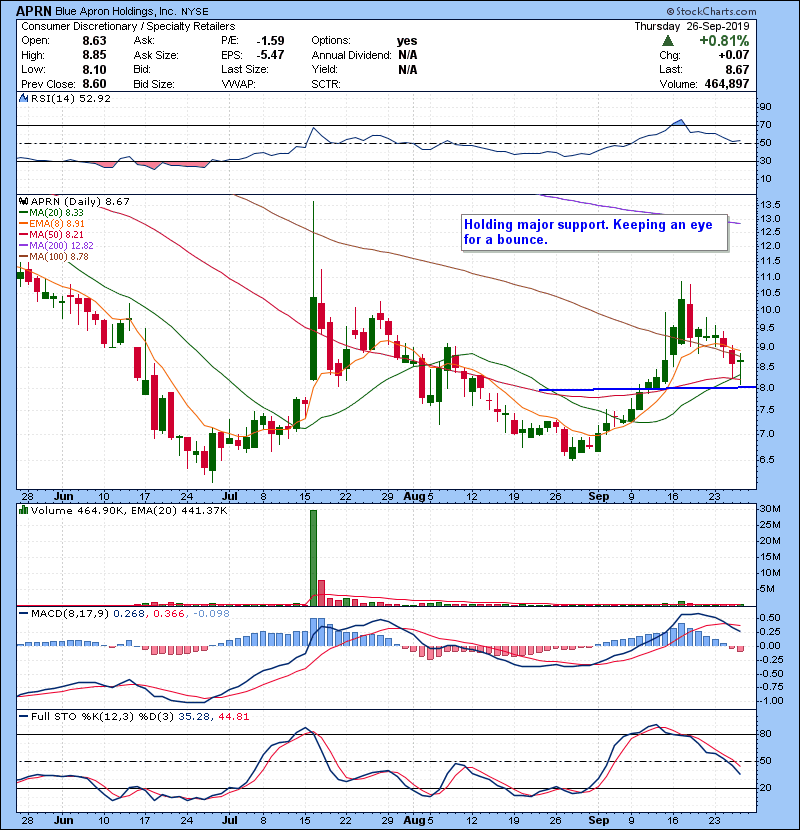Click the Holding major support annotation box
The width and height of the screenshot is (800, 830).
coord(595,232)
